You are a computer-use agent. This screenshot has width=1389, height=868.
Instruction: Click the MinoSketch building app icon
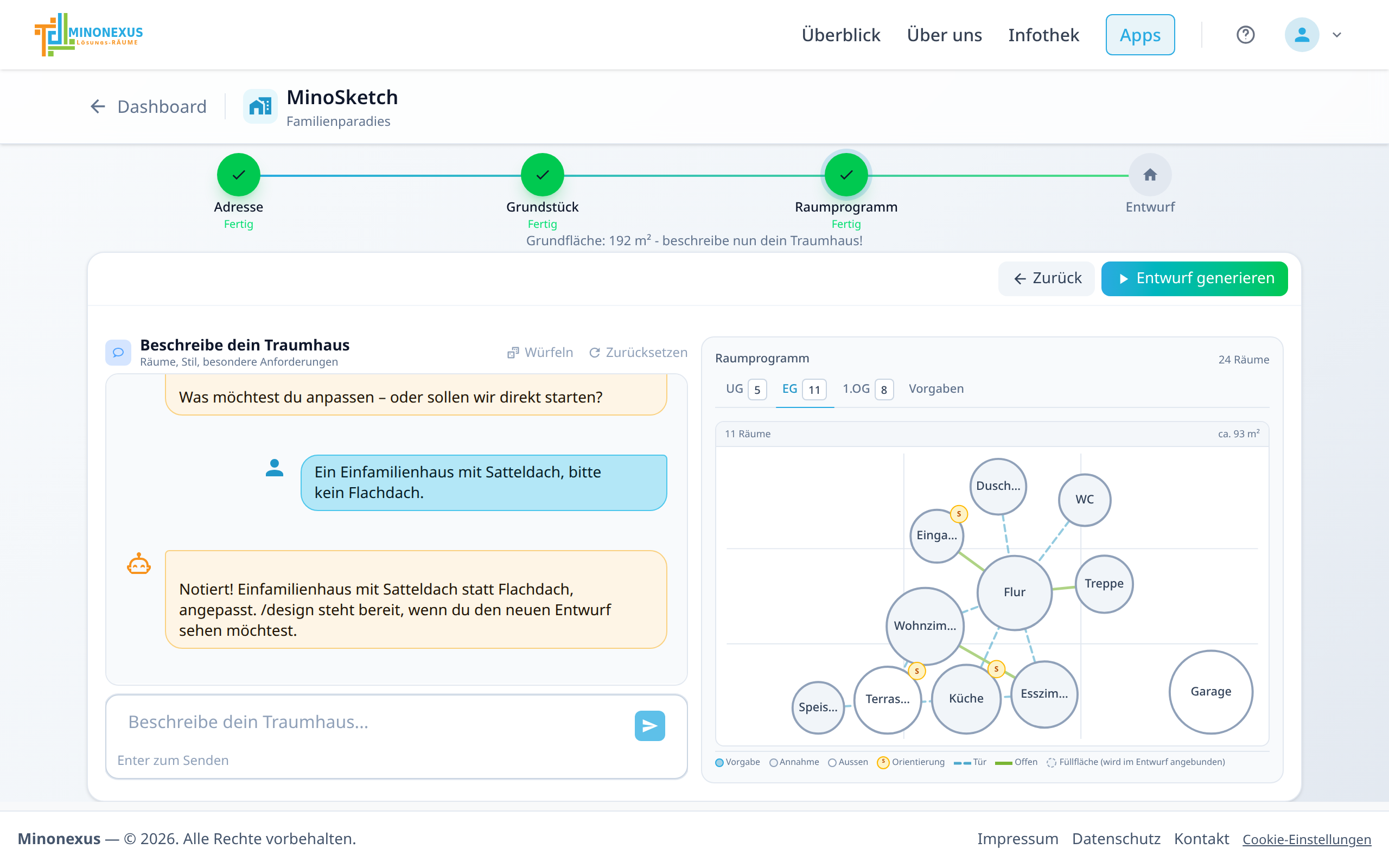tap(260, 106)
